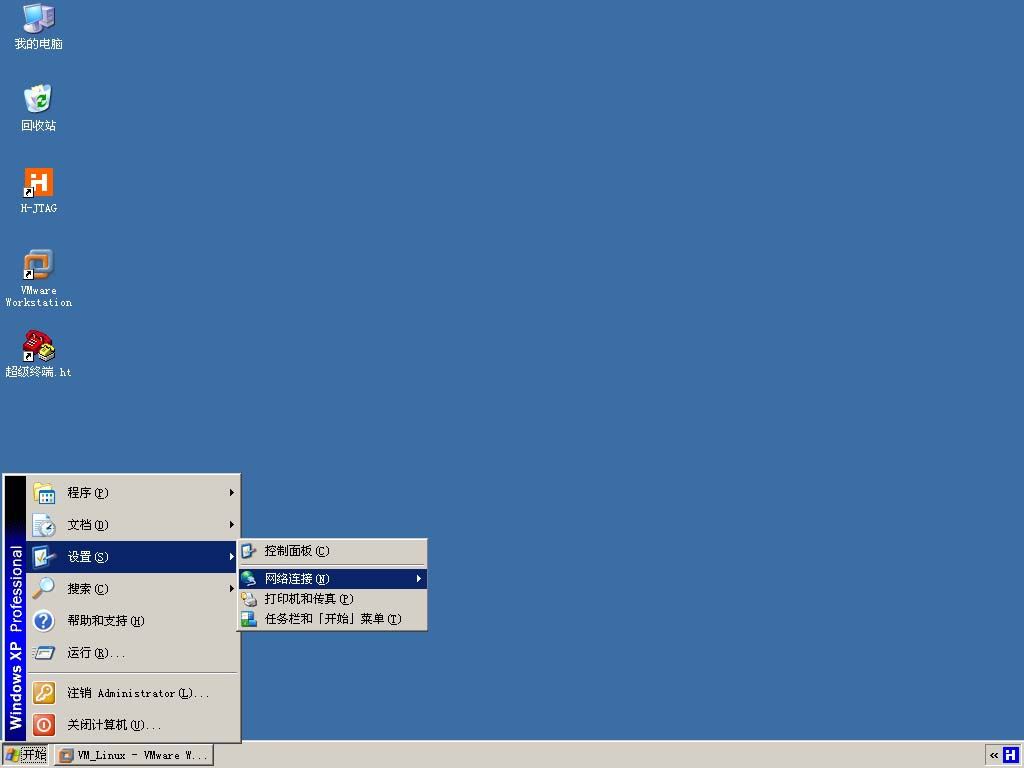Open 搜索(C) in the Start menu
This screenshot has height=768, width=1024.
tap(133, 589)
